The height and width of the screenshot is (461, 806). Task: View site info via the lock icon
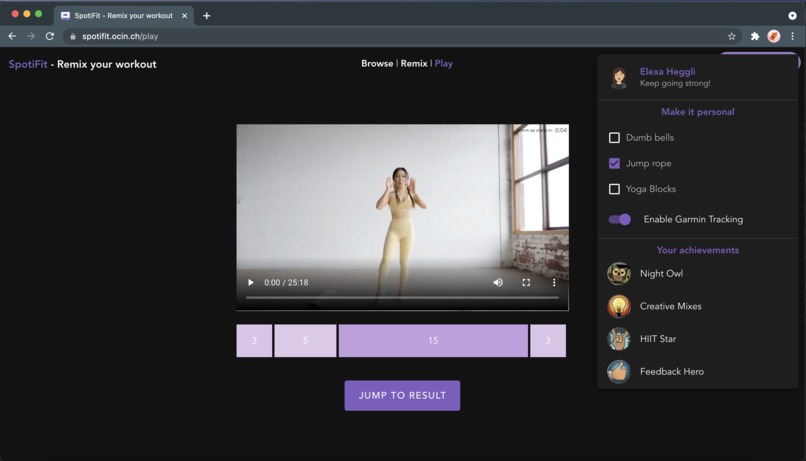point(72,36)
